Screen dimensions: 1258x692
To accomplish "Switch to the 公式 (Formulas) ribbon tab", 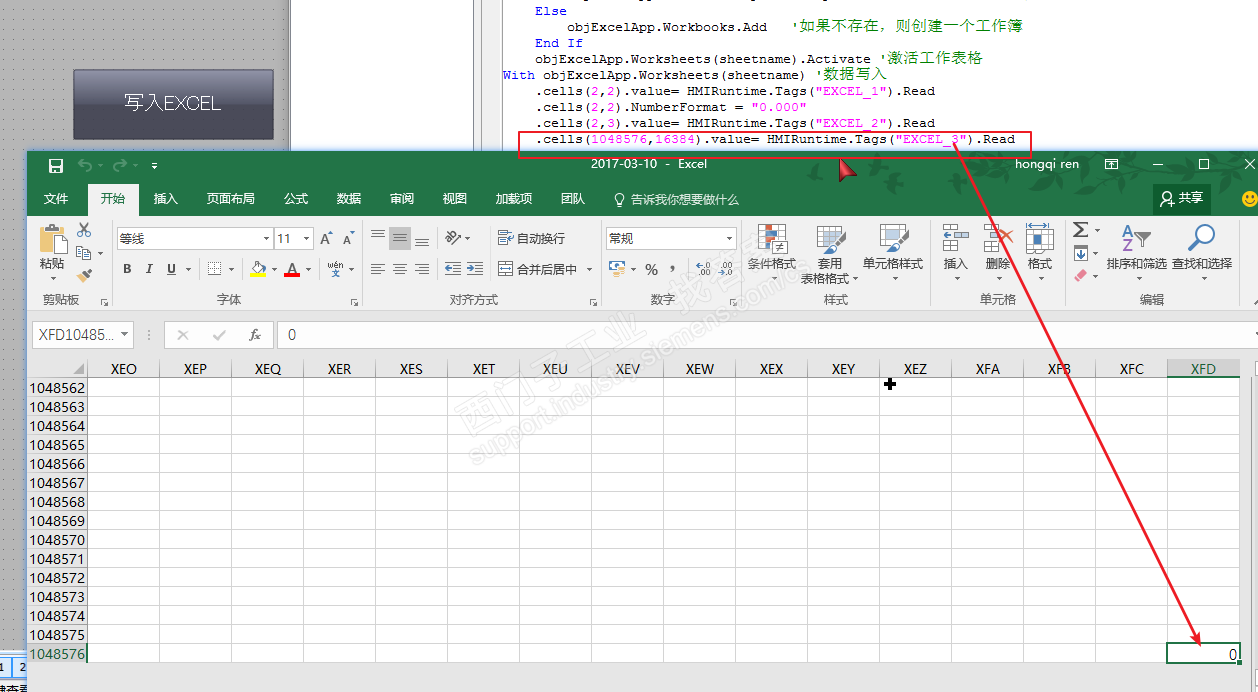I will [296, 199].
